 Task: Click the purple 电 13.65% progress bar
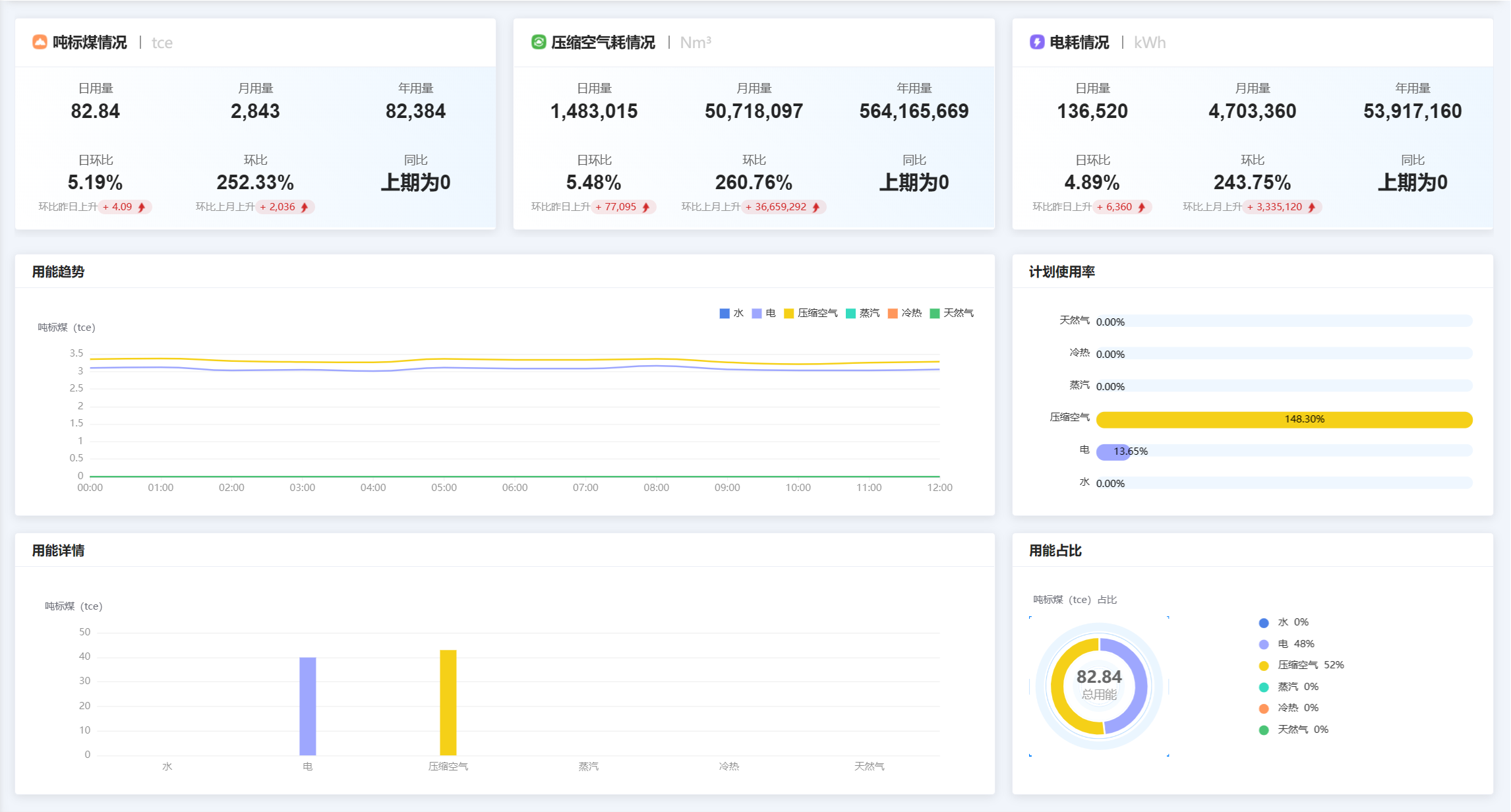1112,451
